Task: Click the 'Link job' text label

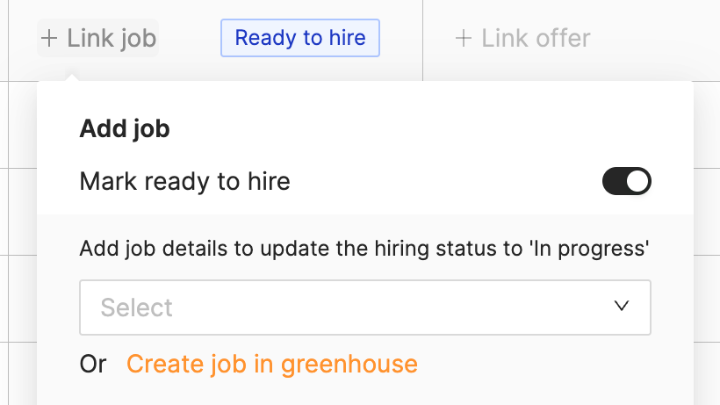Action: pyautogui.click(x=111, y=39)
